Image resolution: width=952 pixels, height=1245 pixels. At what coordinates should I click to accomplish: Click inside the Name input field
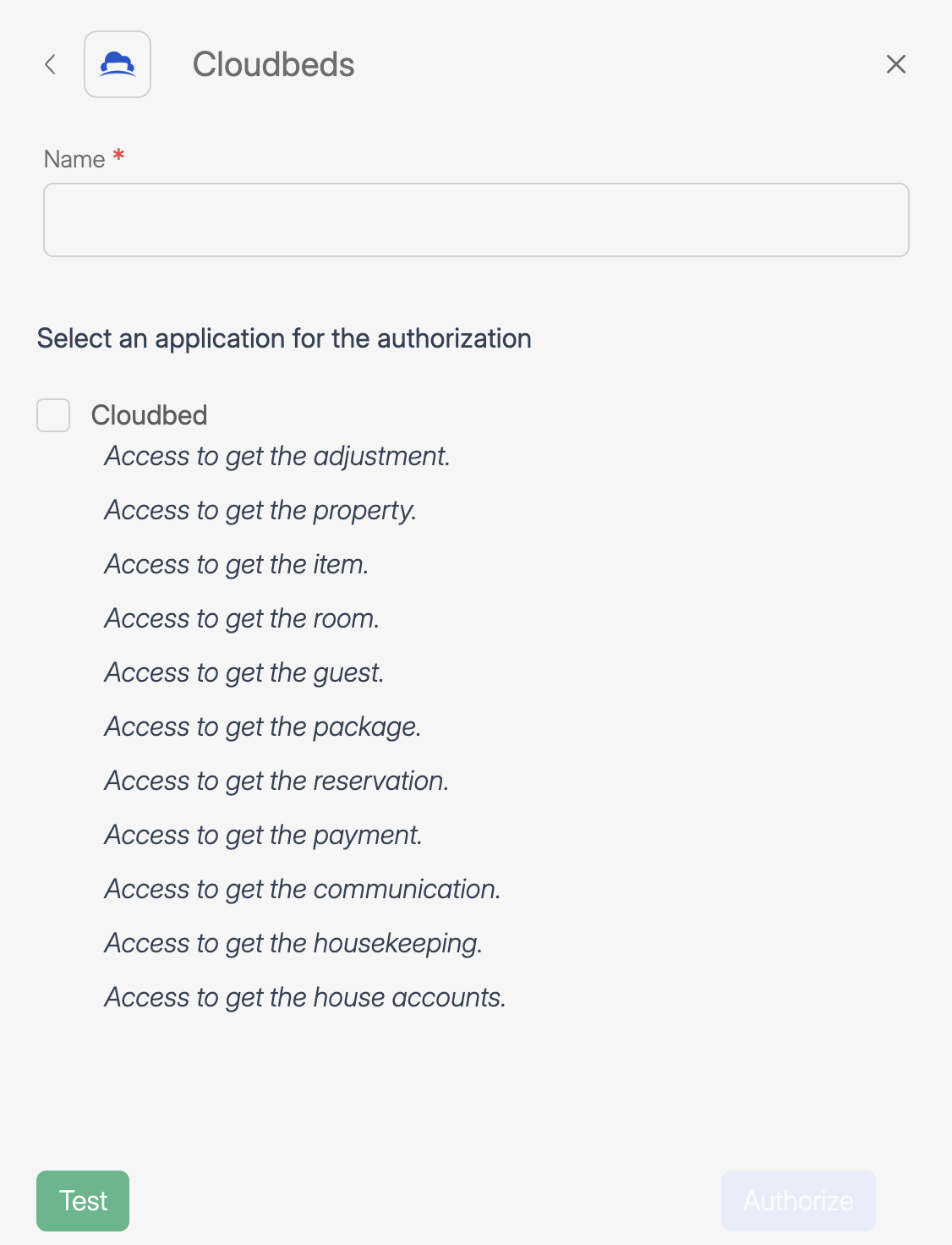point(476,220)
